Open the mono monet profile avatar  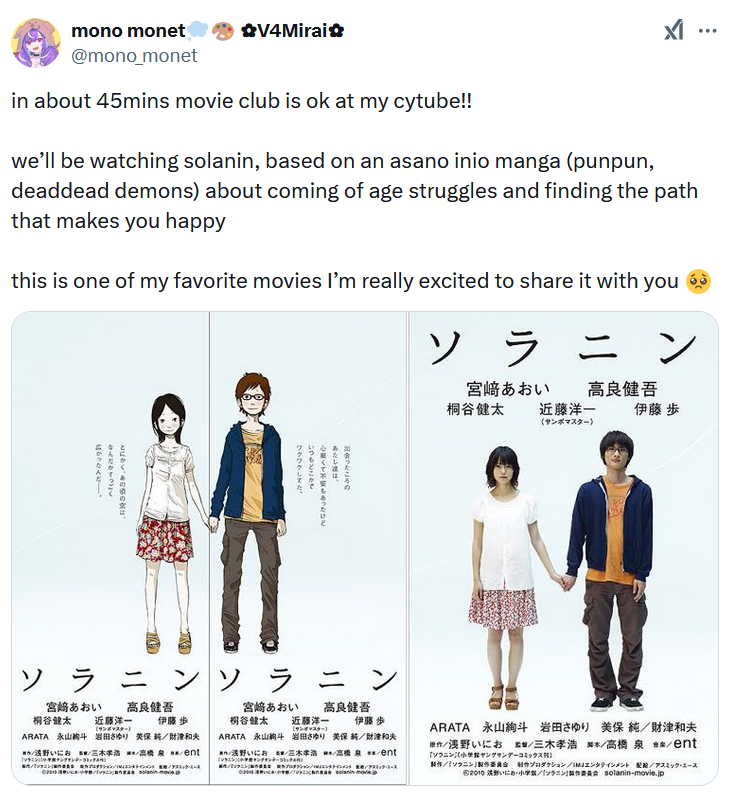coord(36,43)
